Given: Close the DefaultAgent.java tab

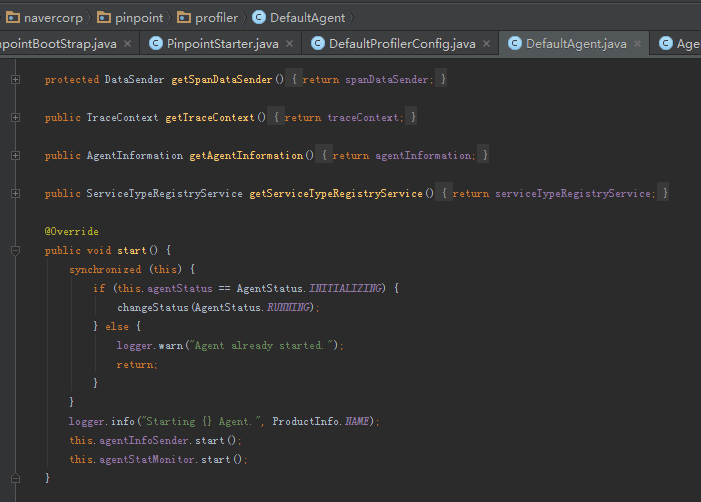Looking at the screenshot, I should 637,44.
